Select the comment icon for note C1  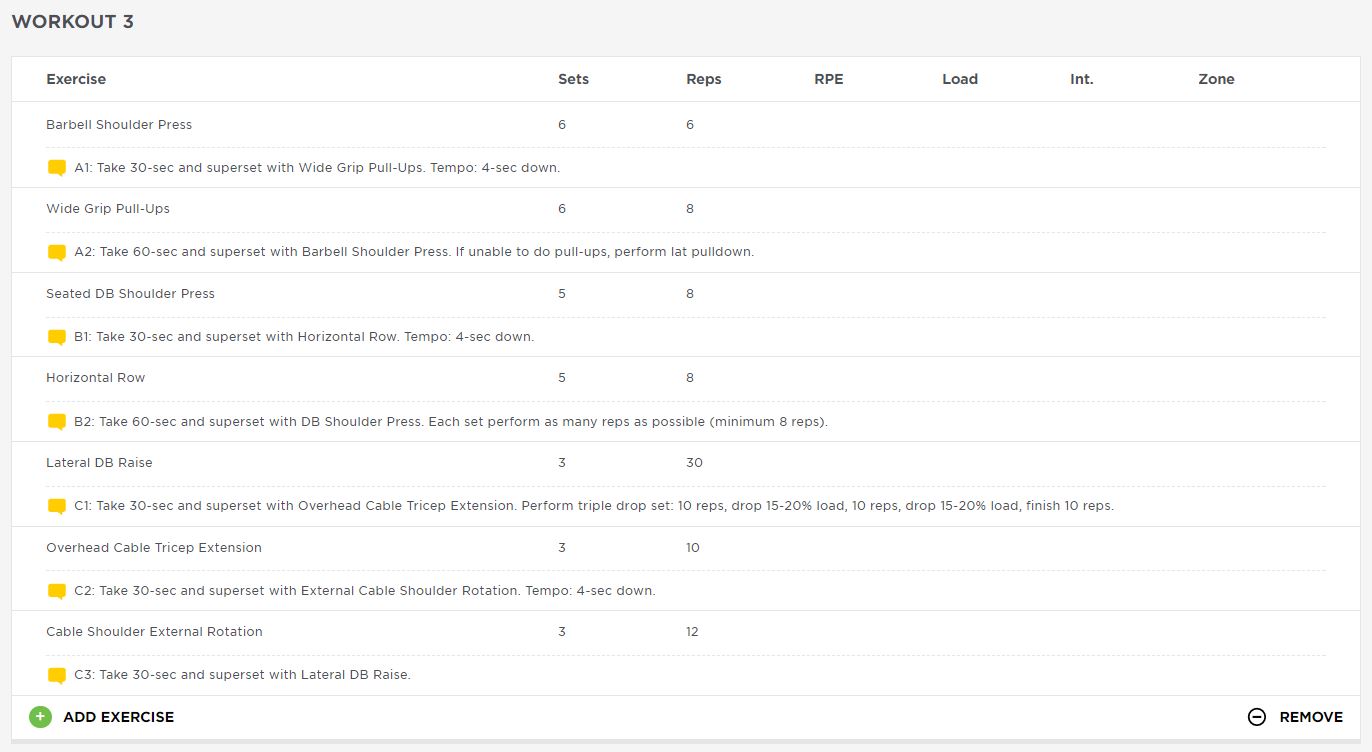tap(57, 506)
